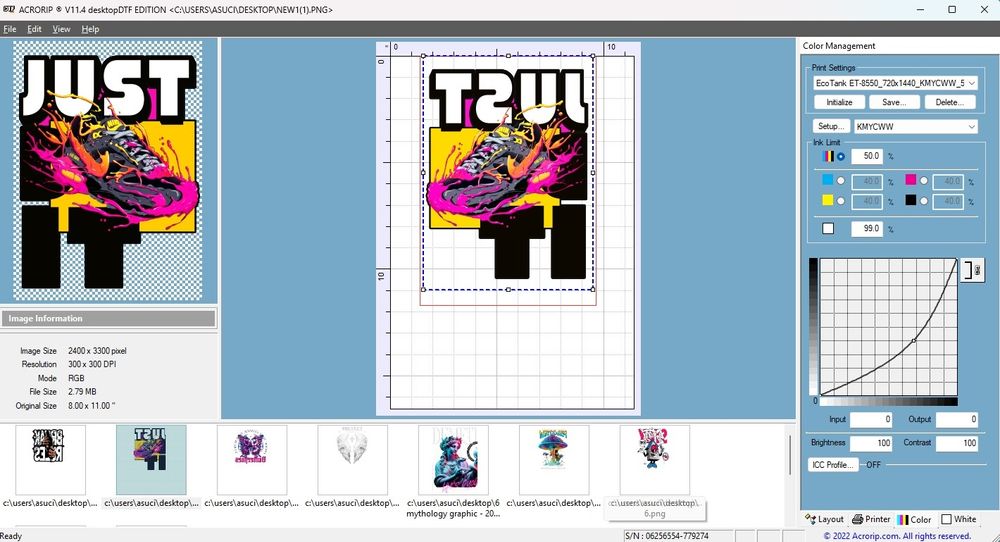Viewport: 1000px width, 542px height.
Task: Click the yellow ink color swatch
Action: [828, 200]
